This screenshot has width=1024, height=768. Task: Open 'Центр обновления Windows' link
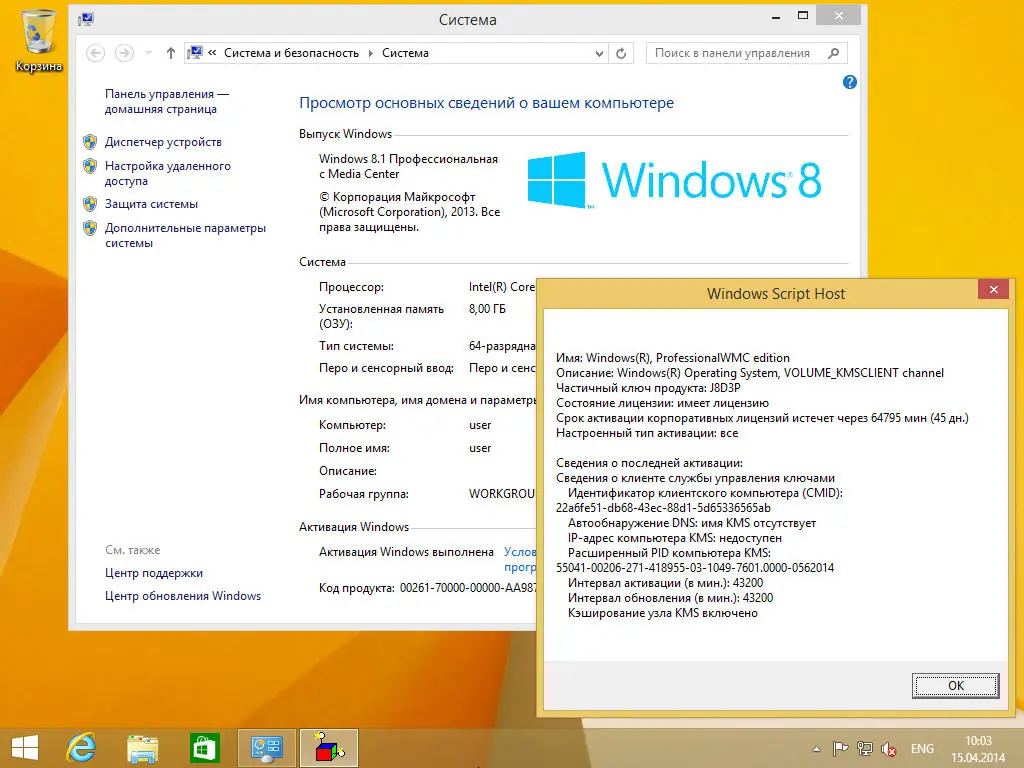pos(183,596)
